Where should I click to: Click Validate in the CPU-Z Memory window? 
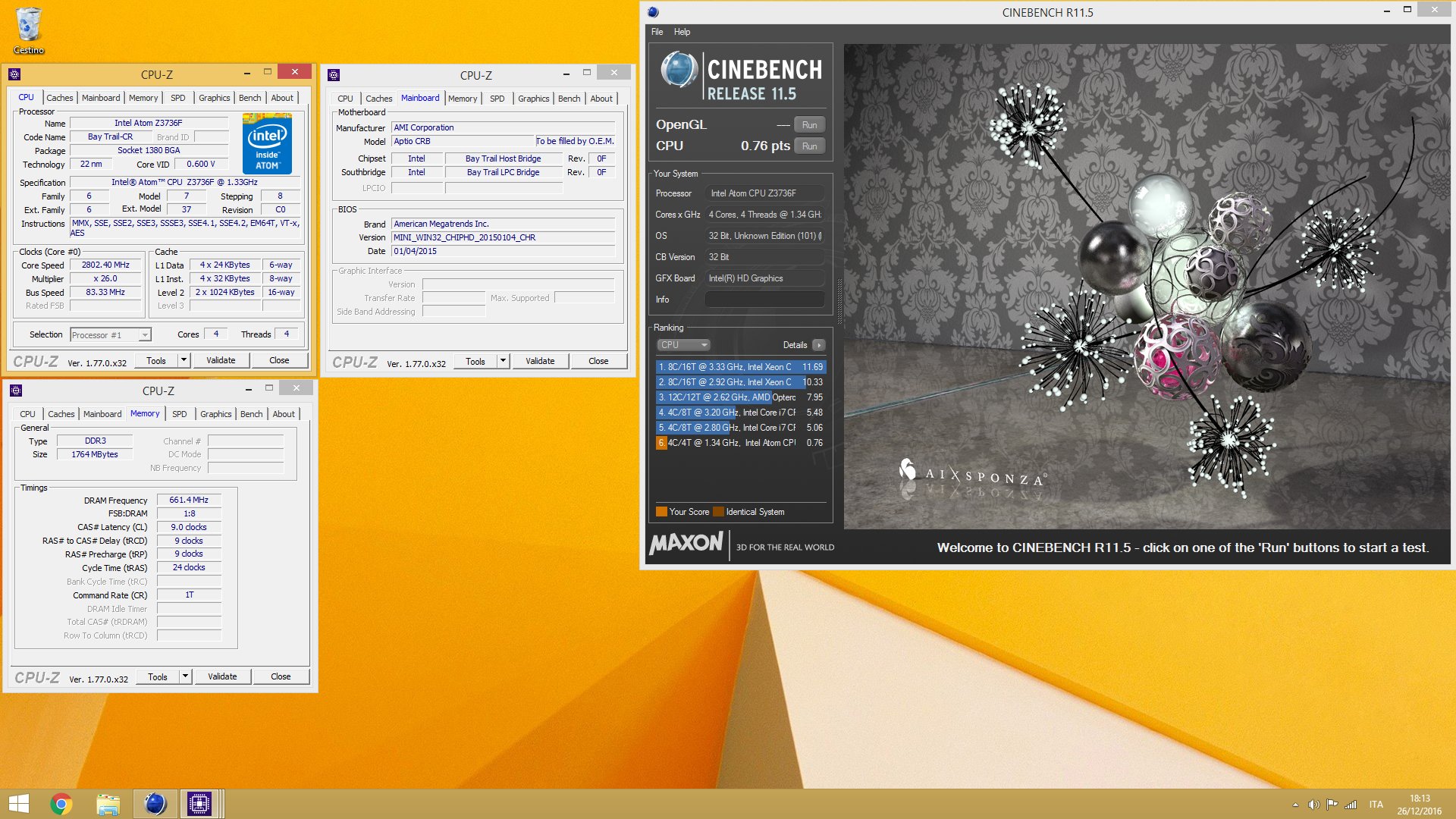[222, 676]
